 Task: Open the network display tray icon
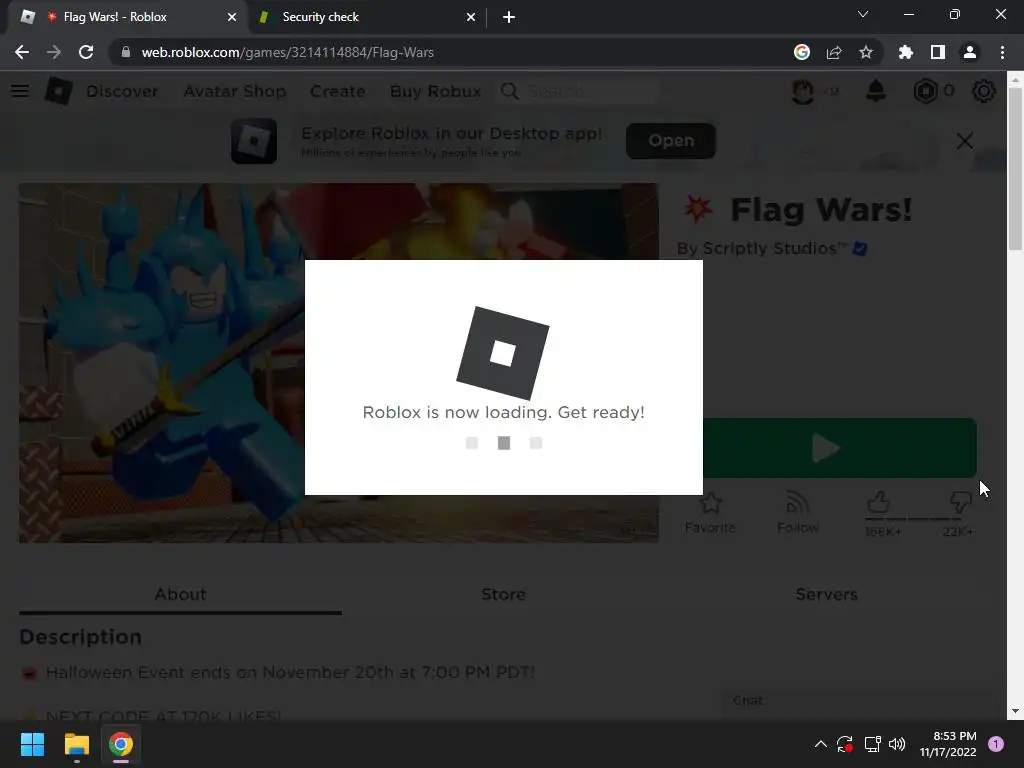(872, 744)
